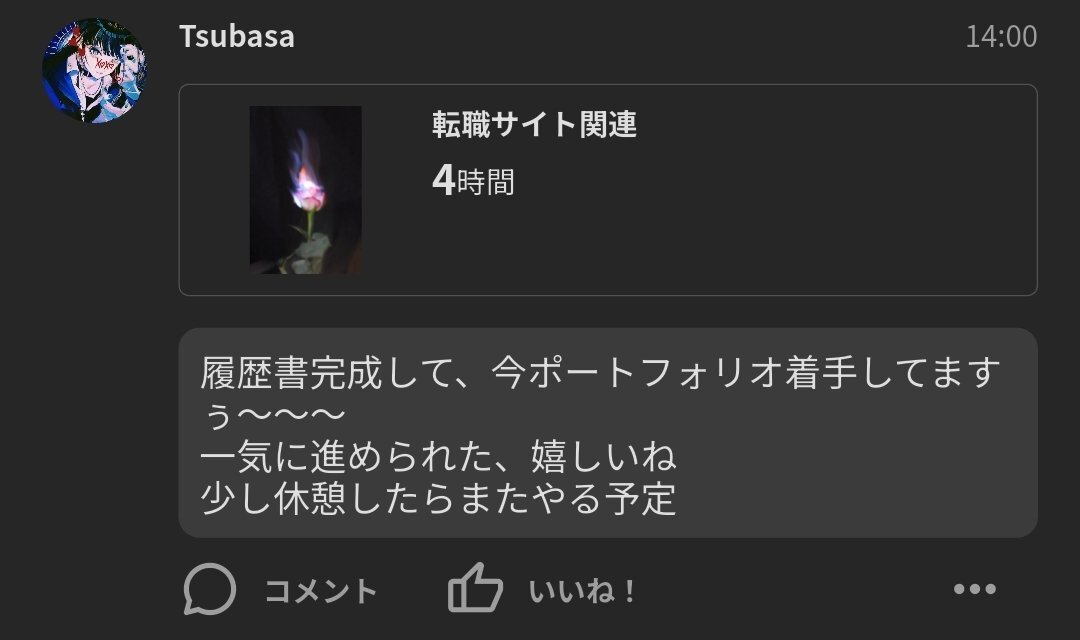Open the post message bubble
The height and width of the screenshot is (640, 1080).
(608, 433)
